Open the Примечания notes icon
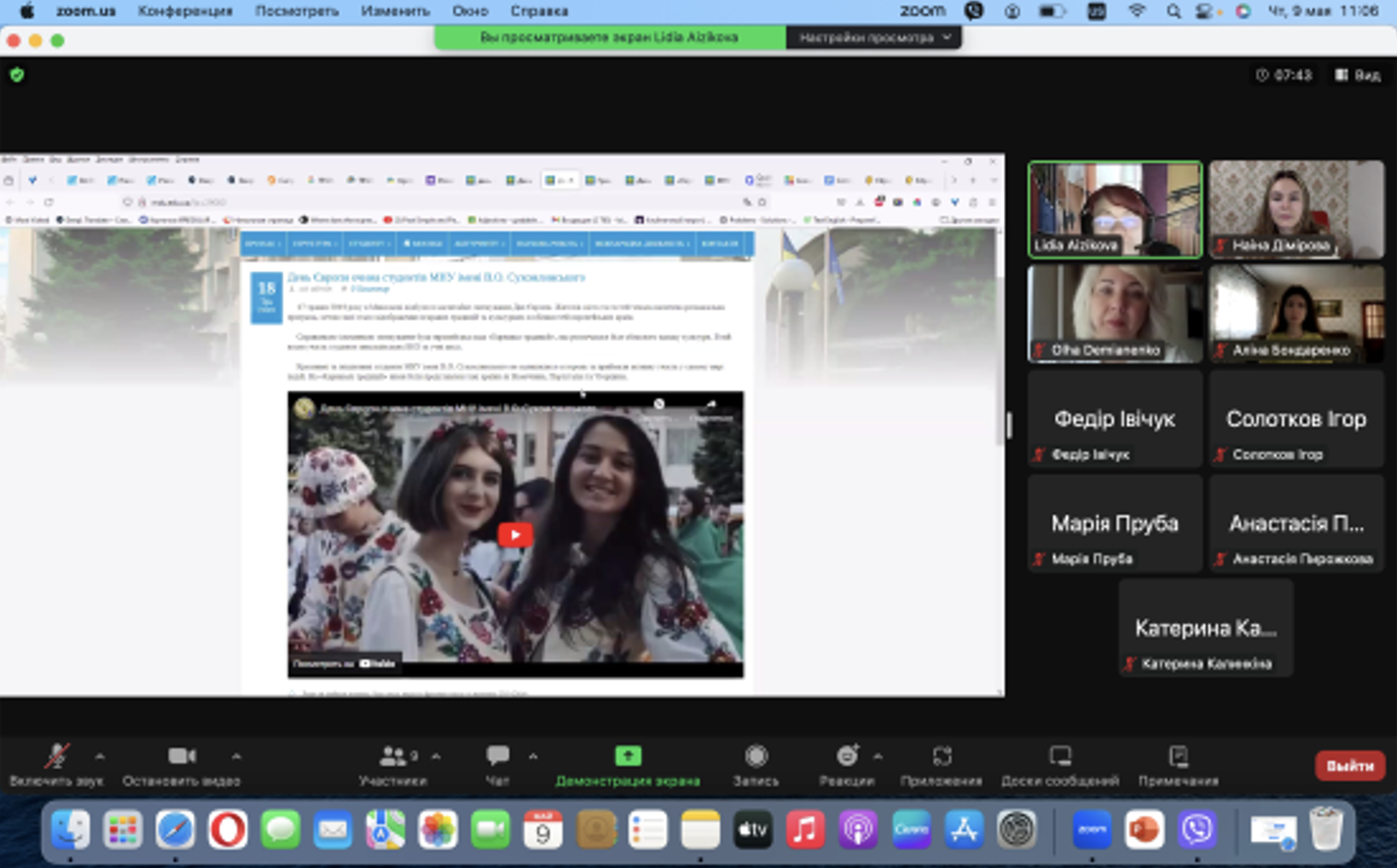 point(1178,757)
